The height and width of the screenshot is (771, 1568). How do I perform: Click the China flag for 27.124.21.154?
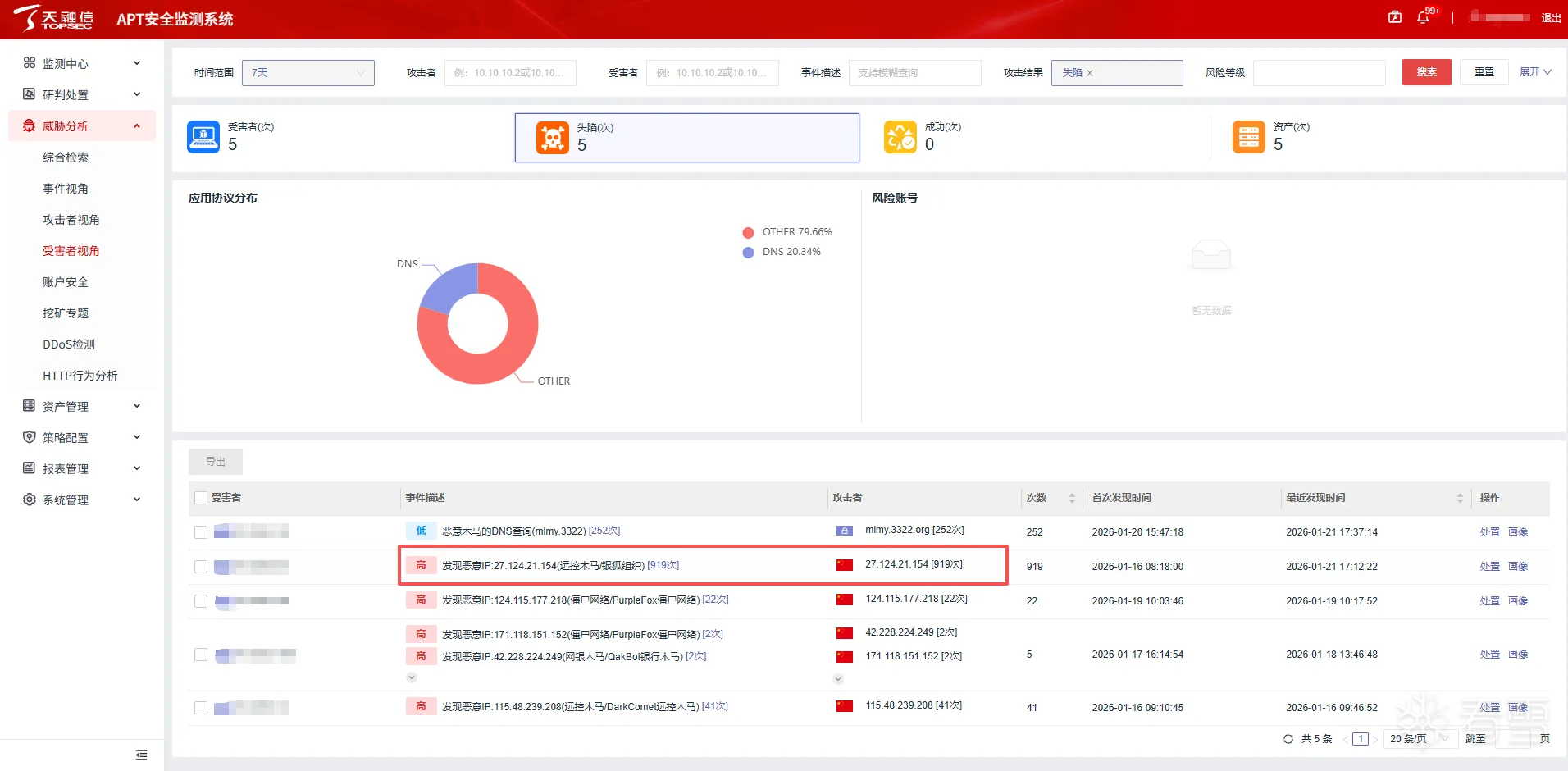845,565
